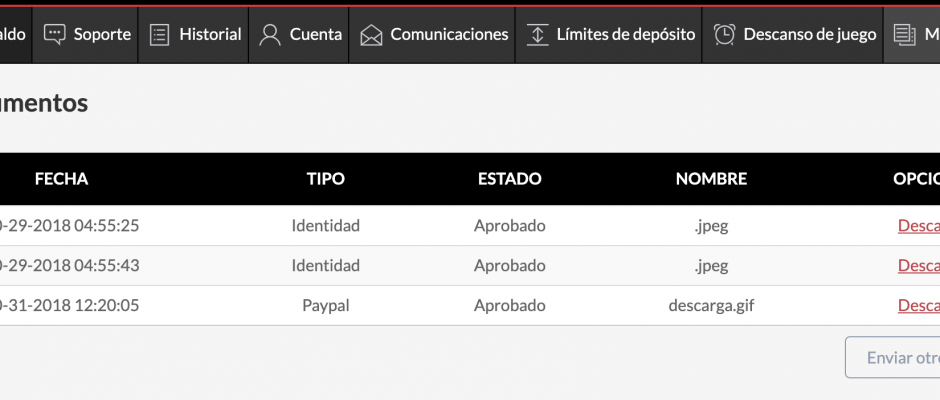
Task: Download the second Identidad document from 04:55:43
Action: [x=918, y=265]
